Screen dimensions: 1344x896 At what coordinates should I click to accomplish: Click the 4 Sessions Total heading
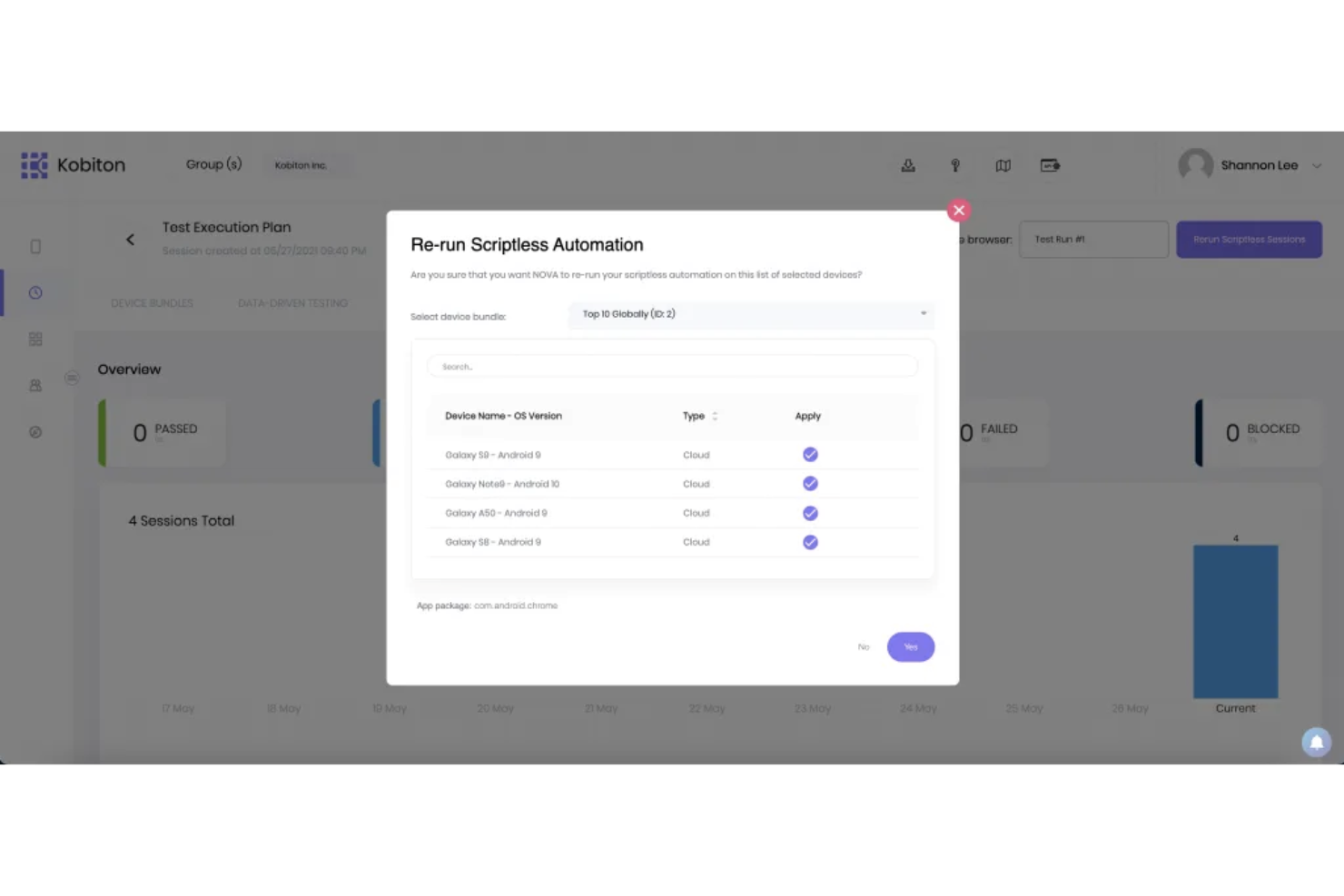[x=182, y=521]
